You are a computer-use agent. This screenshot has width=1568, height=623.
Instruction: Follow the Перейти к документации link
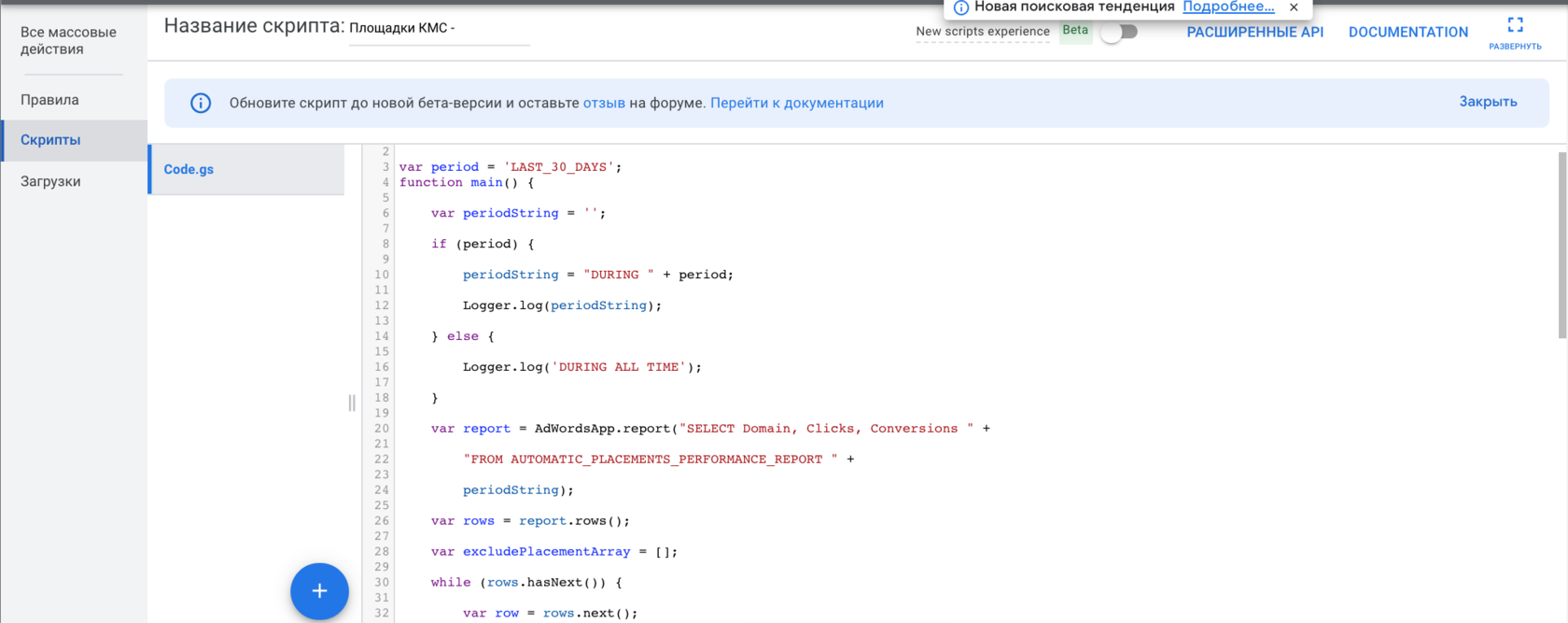(x=796, y=103)
